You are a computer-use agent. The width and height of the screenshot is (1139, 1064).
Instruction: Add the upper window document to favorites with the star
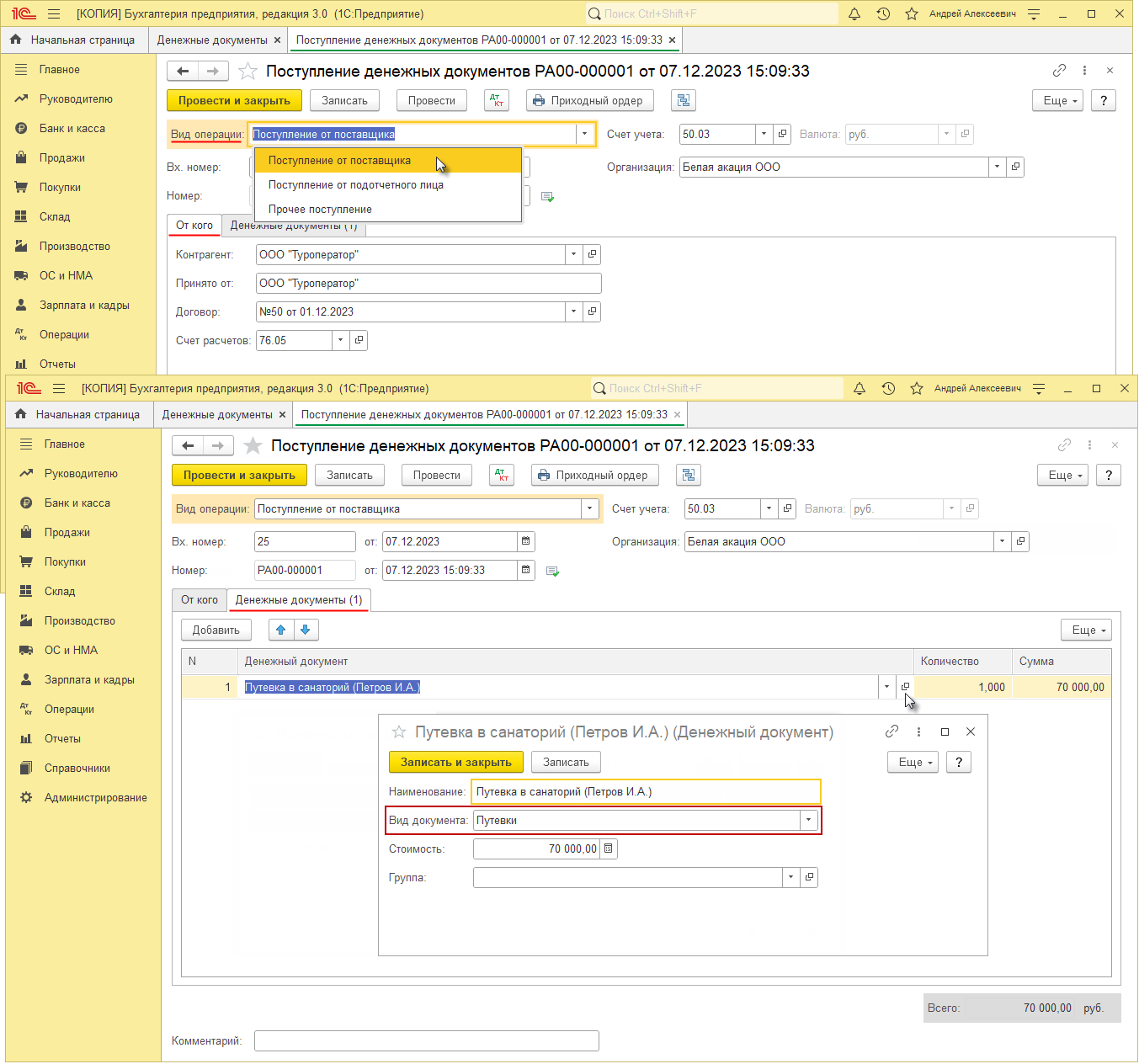(x=247, y=71)
